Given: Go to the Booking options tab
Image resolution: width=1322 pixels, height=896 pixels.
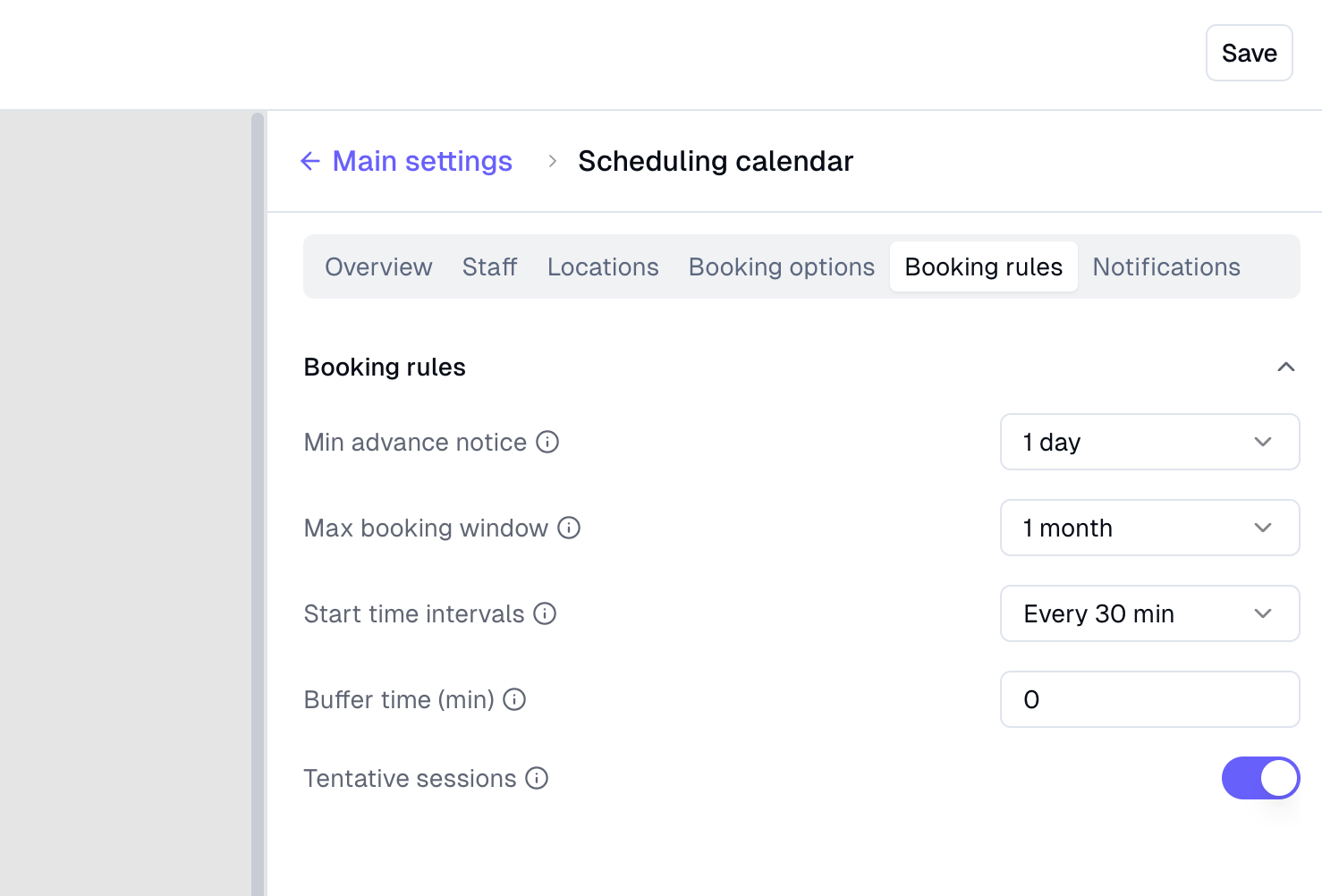Looking at the screenshot, I should pos(782,266).
